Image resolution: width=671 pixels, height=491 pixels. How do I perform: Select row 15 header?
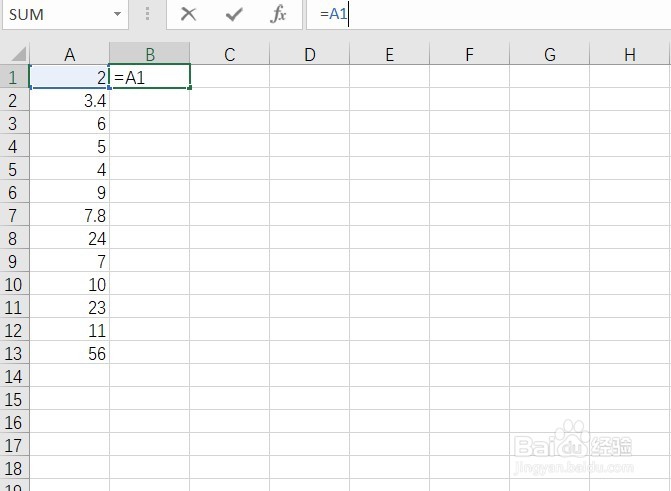click(14, 400)
